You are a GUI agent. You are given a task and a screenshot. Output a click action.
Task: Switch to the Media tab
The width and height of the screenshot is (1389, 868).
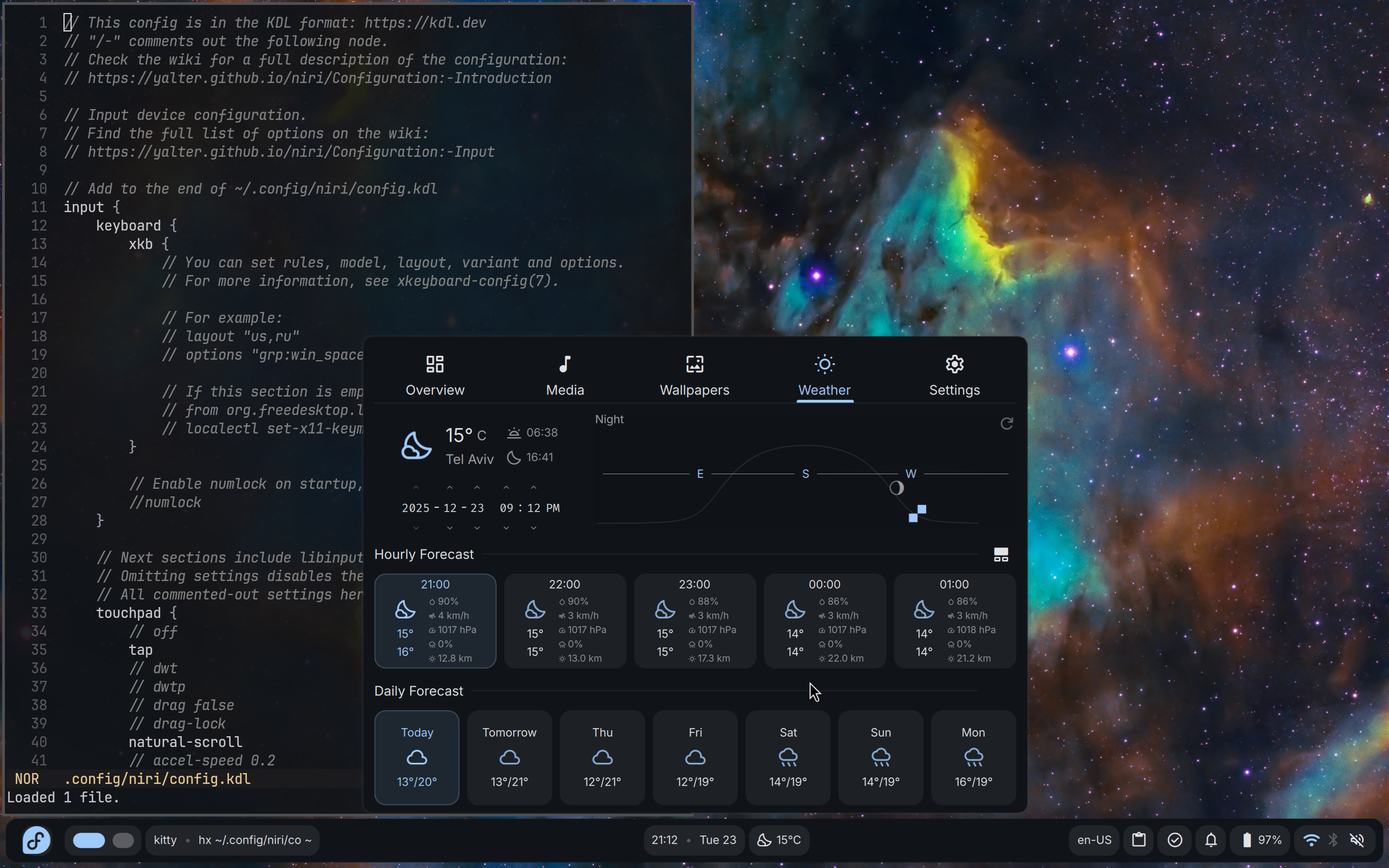[x=565, y=375]
